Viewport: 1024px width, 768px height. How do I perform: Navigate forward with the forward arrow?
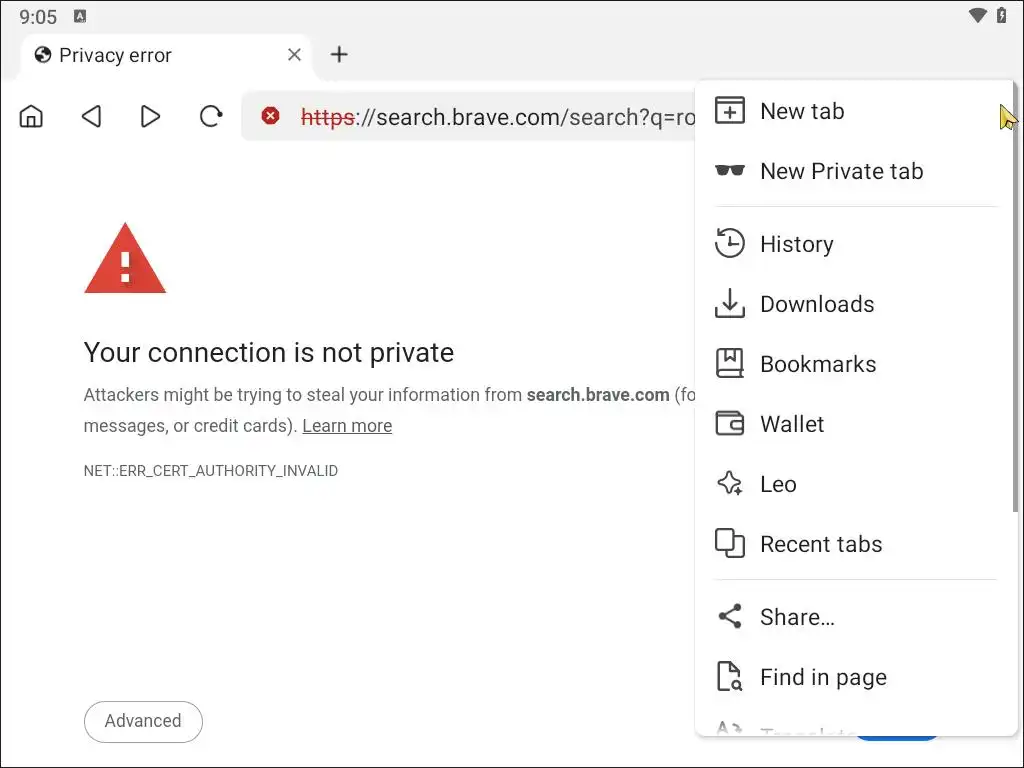pyautogui.click(x=150, y=117)
